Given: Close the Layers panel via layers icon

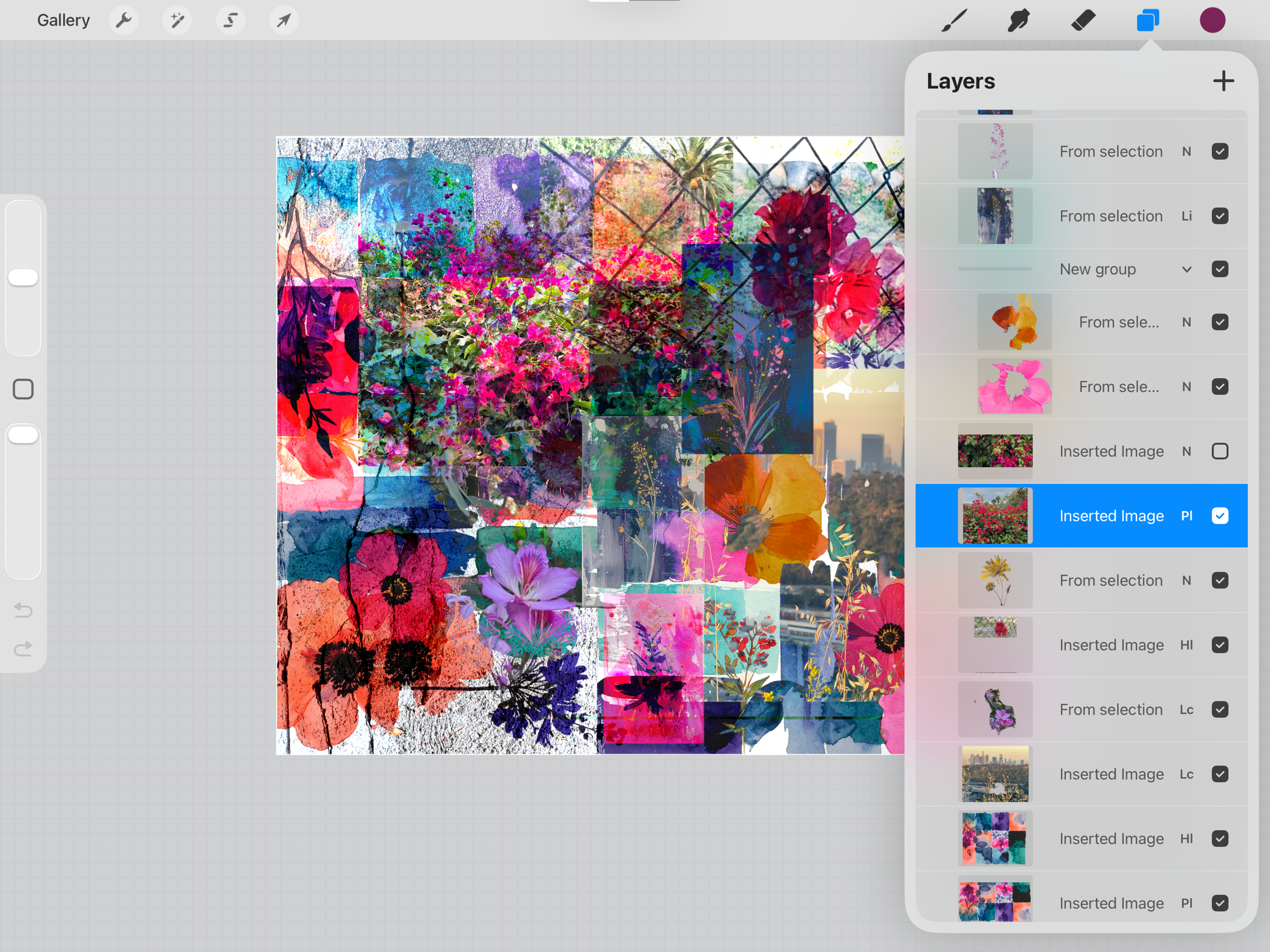Looking at the screenshot, I should 1148,21.
